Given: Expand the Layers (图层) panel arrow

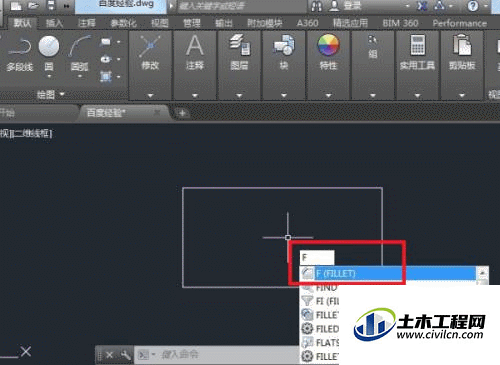Looking at the screenshot, I should [239, 96].
